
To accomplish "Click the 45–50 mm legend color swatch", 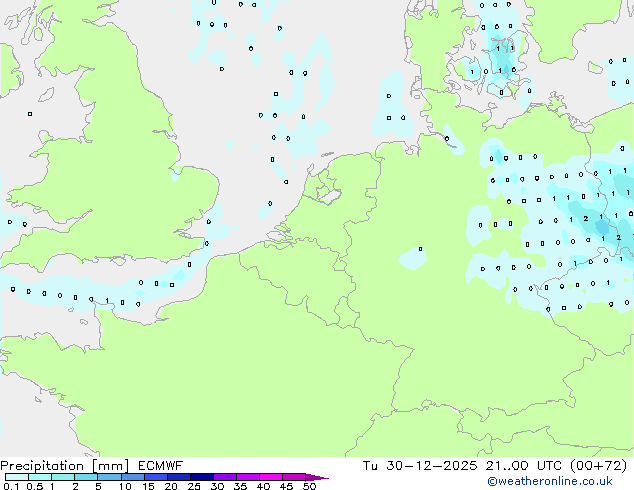I will coord(294,477).
